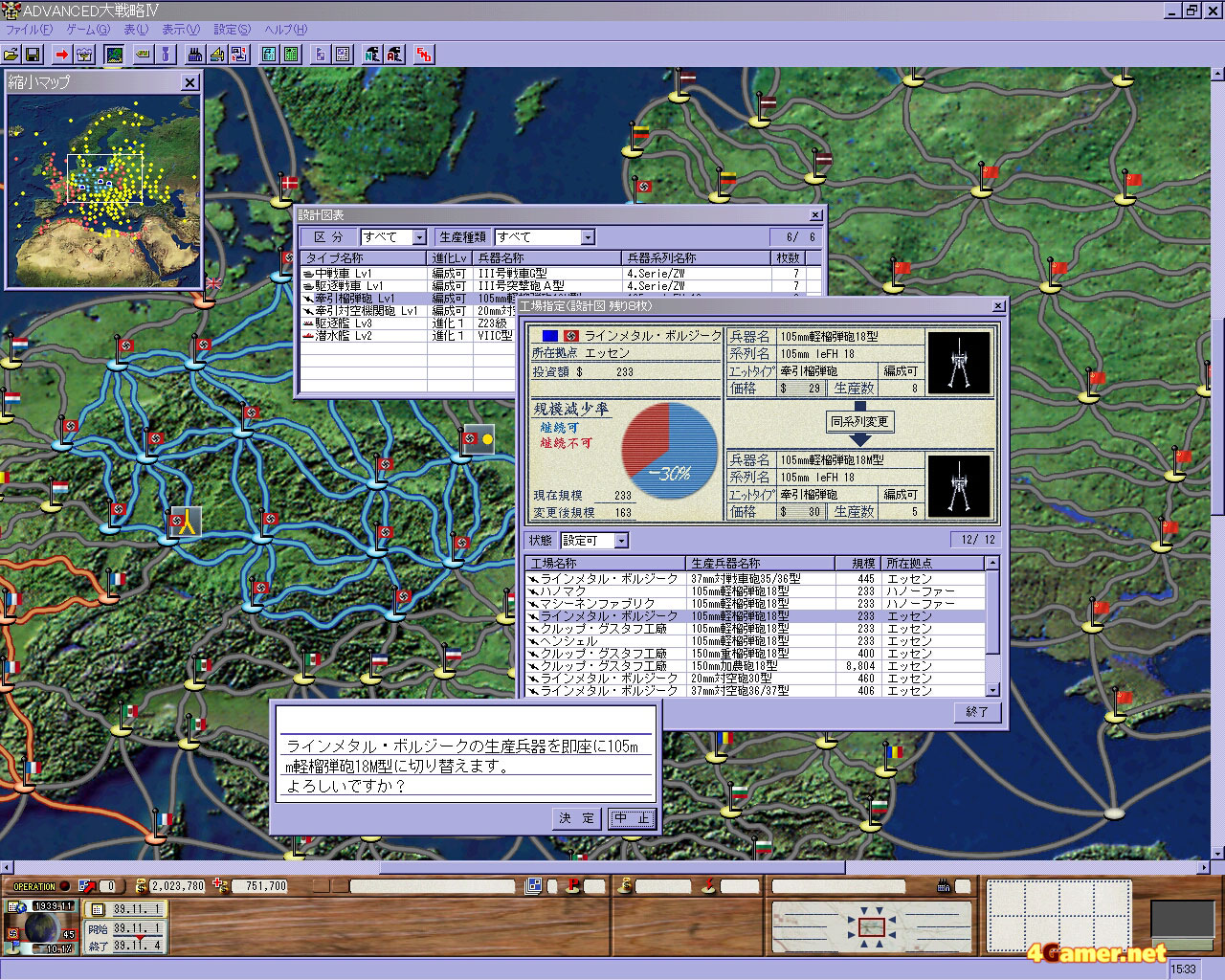The width and height of the screenshot is (1225, 980).
Task: Open the 設定(S) menu
Action: [232, 31]
